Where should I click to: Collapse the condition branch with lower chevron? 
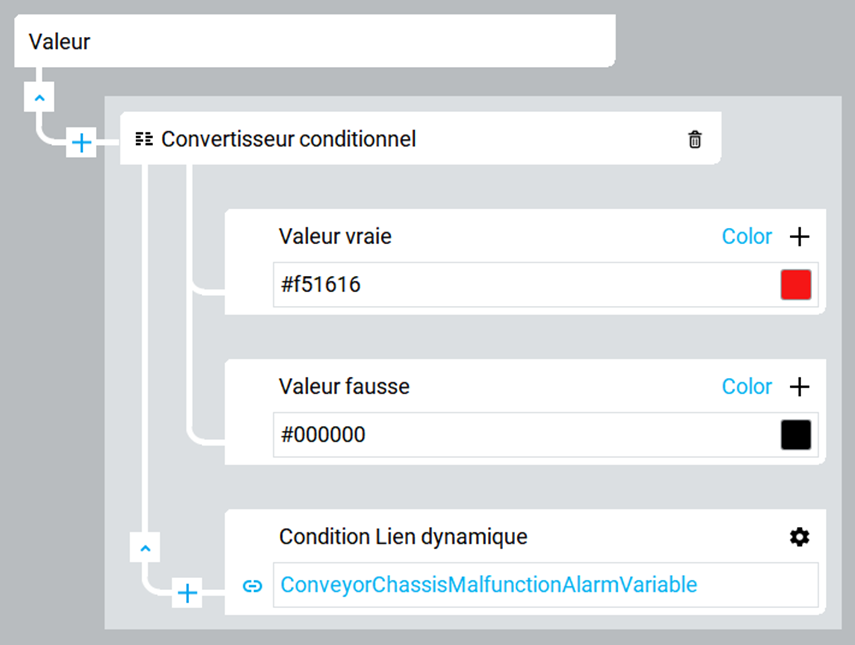pyautogui.click(x=145, y=548)
